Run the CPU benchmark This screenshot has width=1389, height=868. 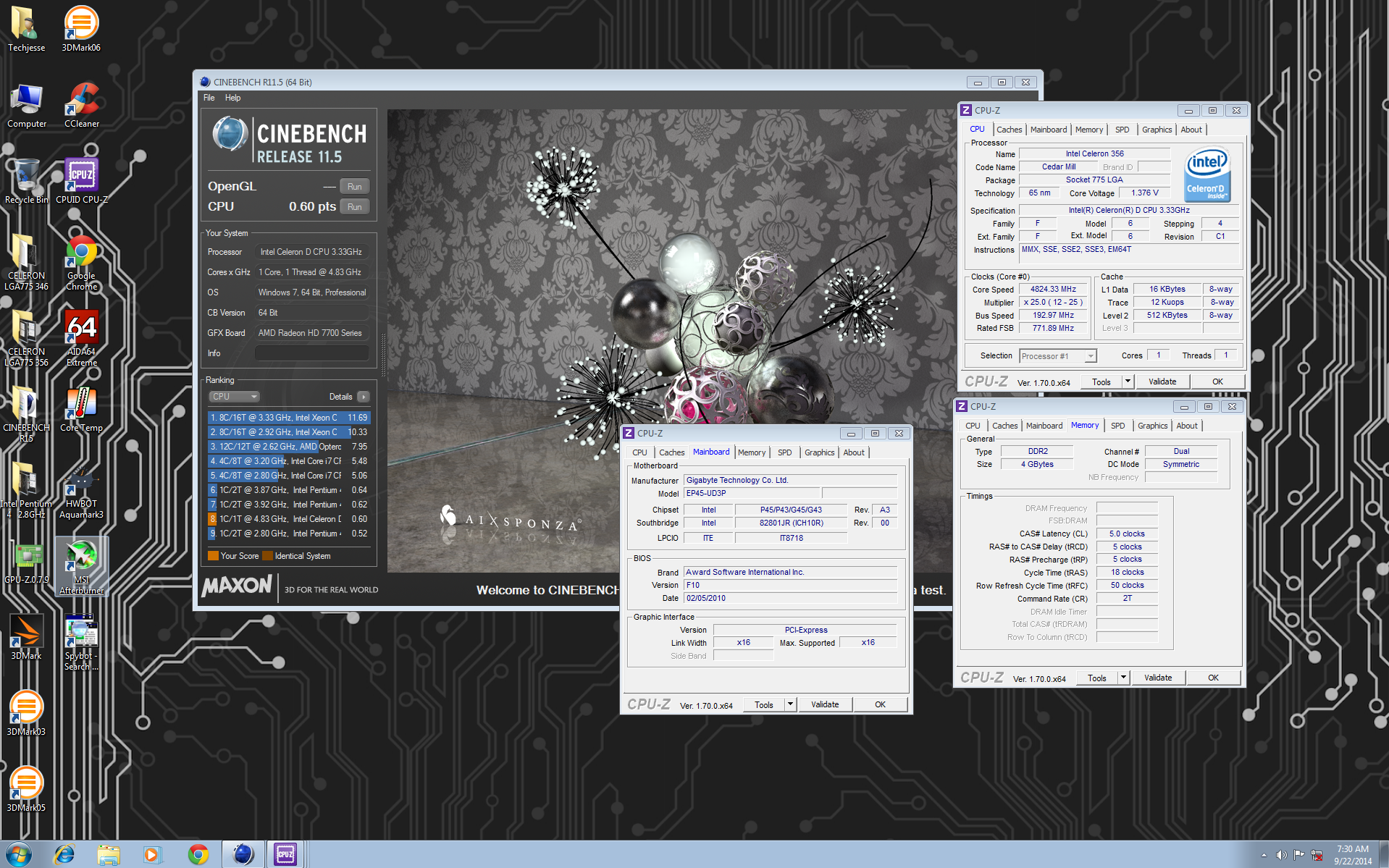pyautogui.click(x=355, y=206)
